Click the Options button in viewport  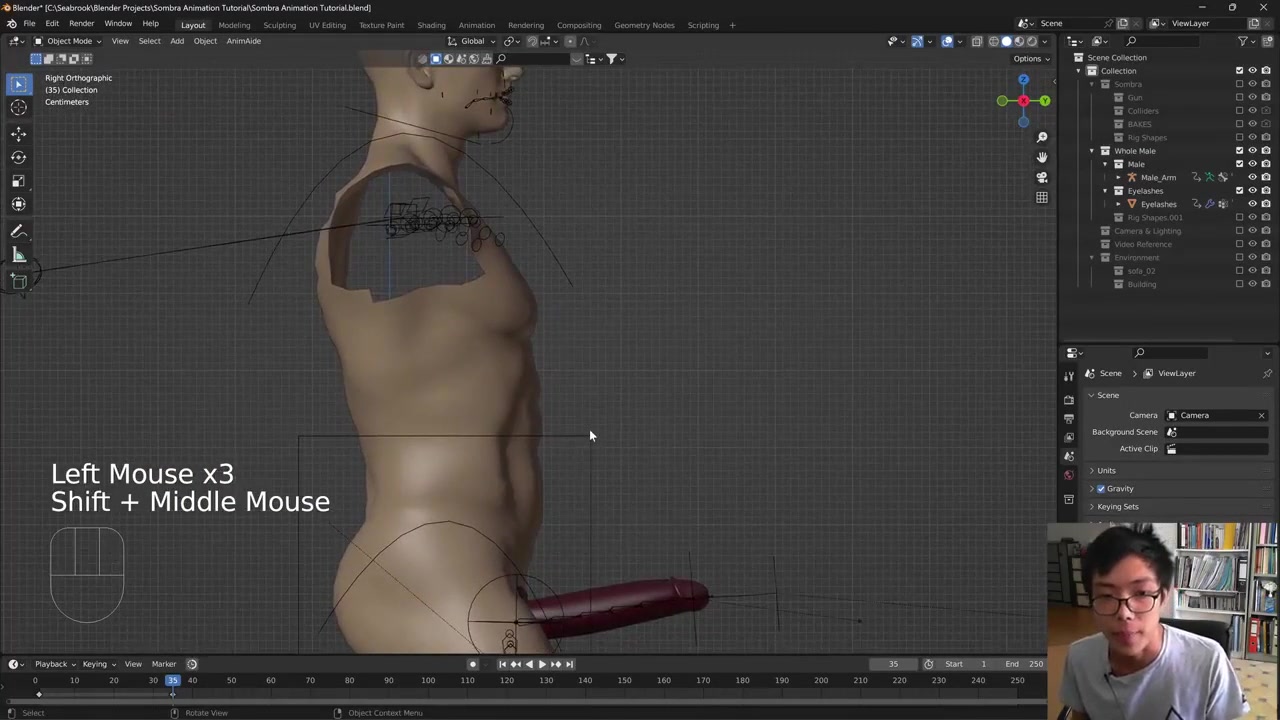[x=1030, y=58]
